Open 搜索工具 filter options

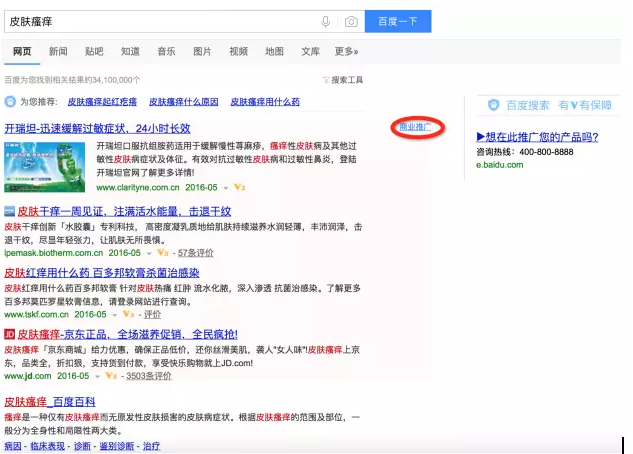[343, 80]
